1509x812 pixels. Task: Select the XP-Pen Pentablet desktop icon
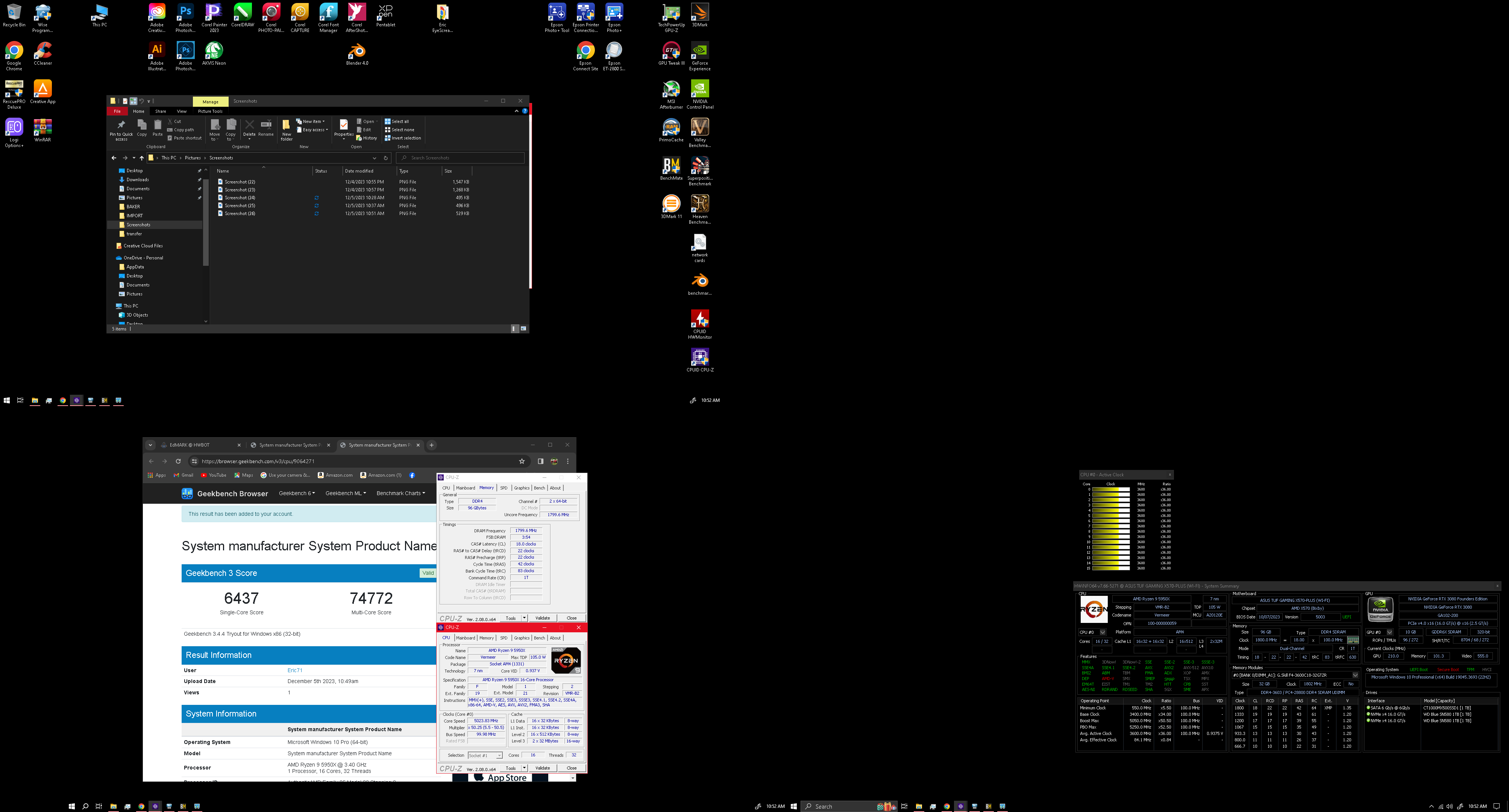click(x=385, y=15)
